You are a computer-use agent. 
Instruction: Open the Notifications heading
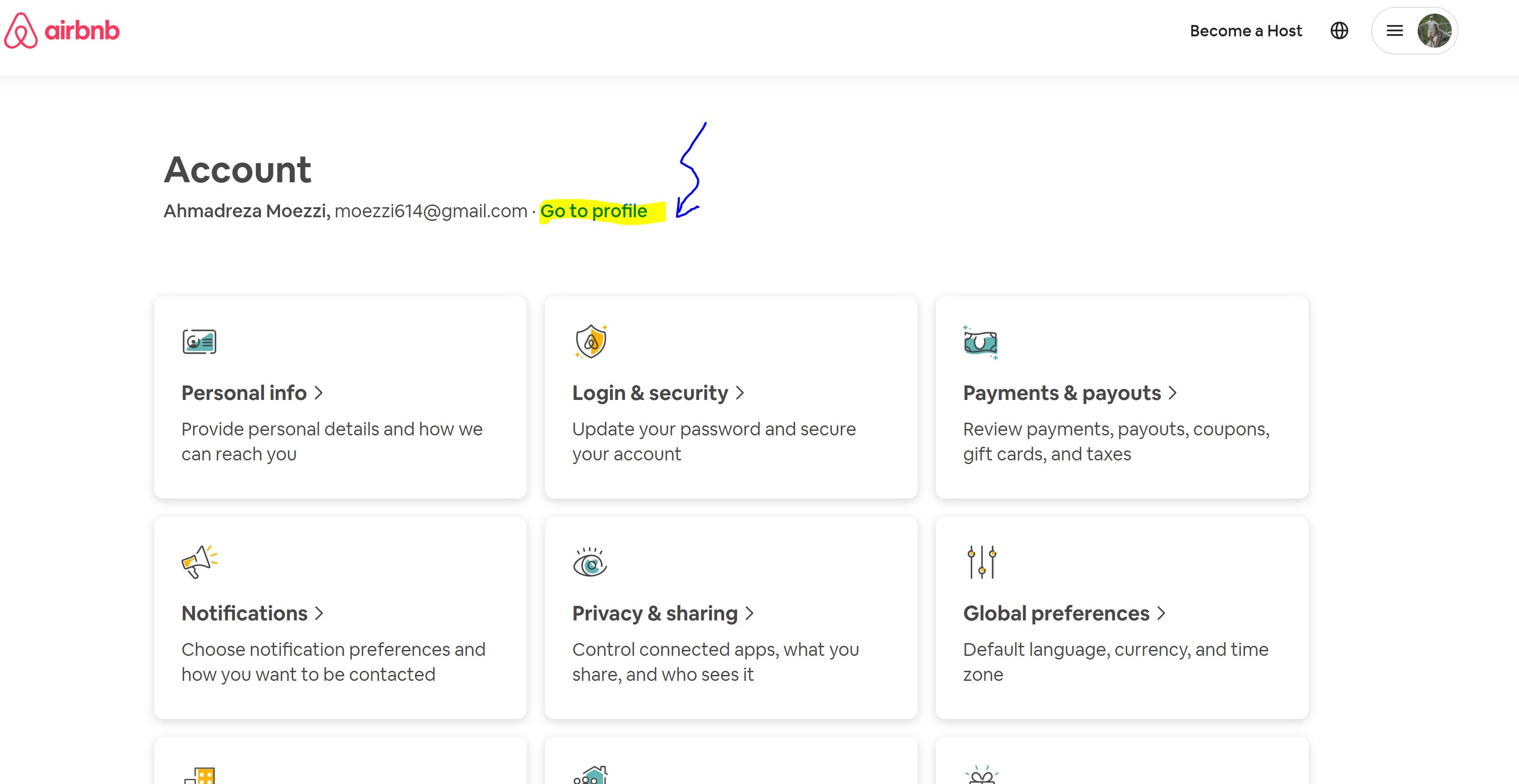tap(245, 614)
